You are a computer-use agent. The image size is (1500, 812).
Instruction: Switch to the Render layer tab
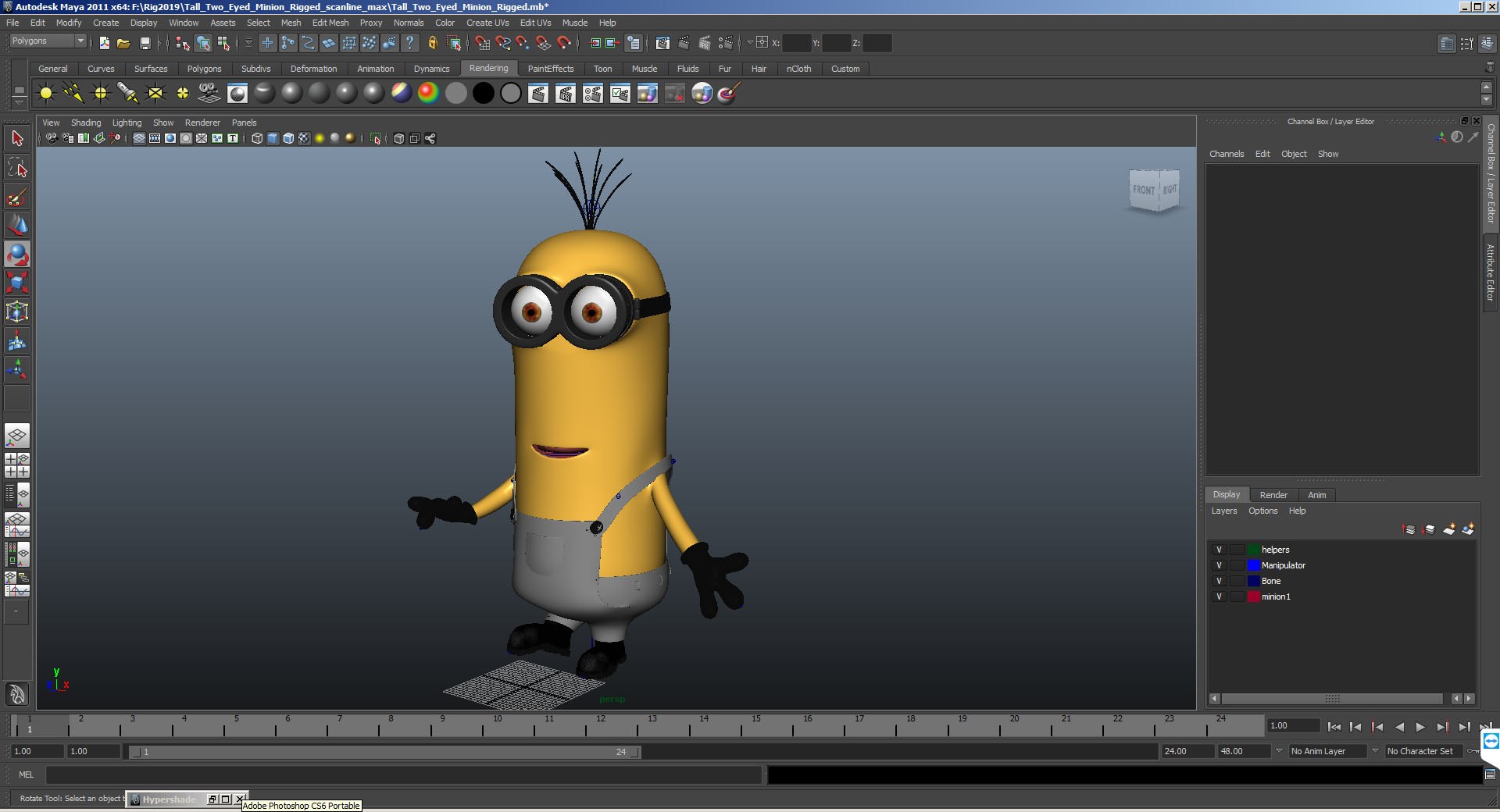pos(1273,495)
